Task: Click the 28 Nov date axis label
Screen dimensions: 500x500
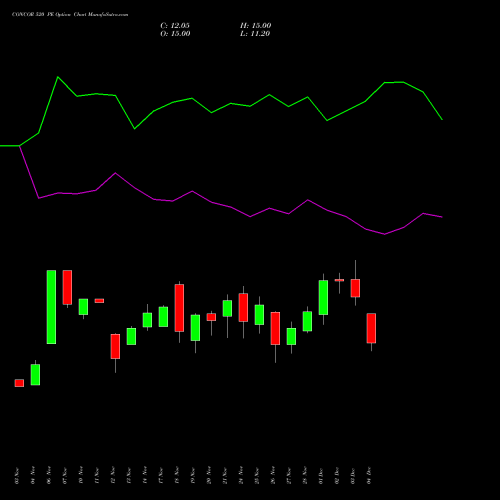Action: tap(305, 476)
